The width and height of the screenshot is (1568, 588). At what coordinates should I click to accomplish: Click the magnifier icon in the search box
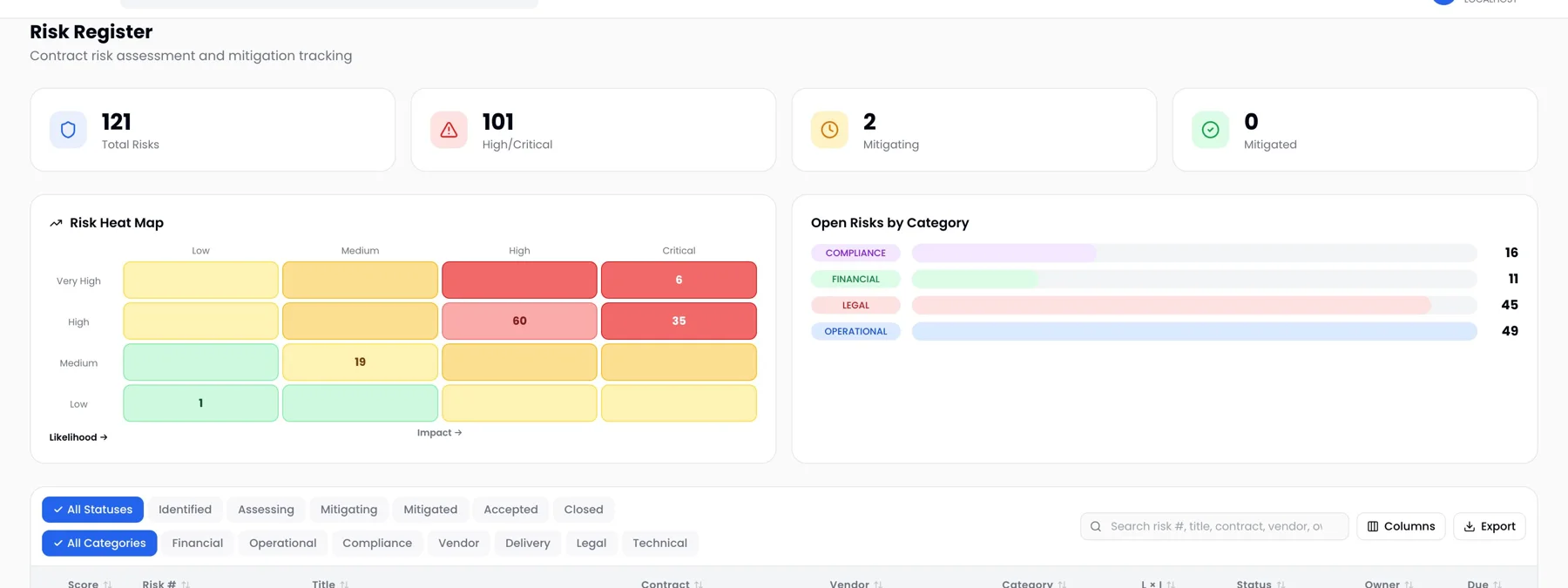[x=1096, y=526]
